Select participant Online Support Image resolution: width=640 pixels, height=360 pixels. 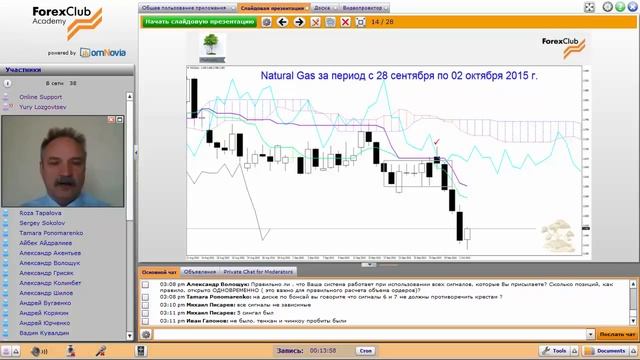click(x=40, y=97)
